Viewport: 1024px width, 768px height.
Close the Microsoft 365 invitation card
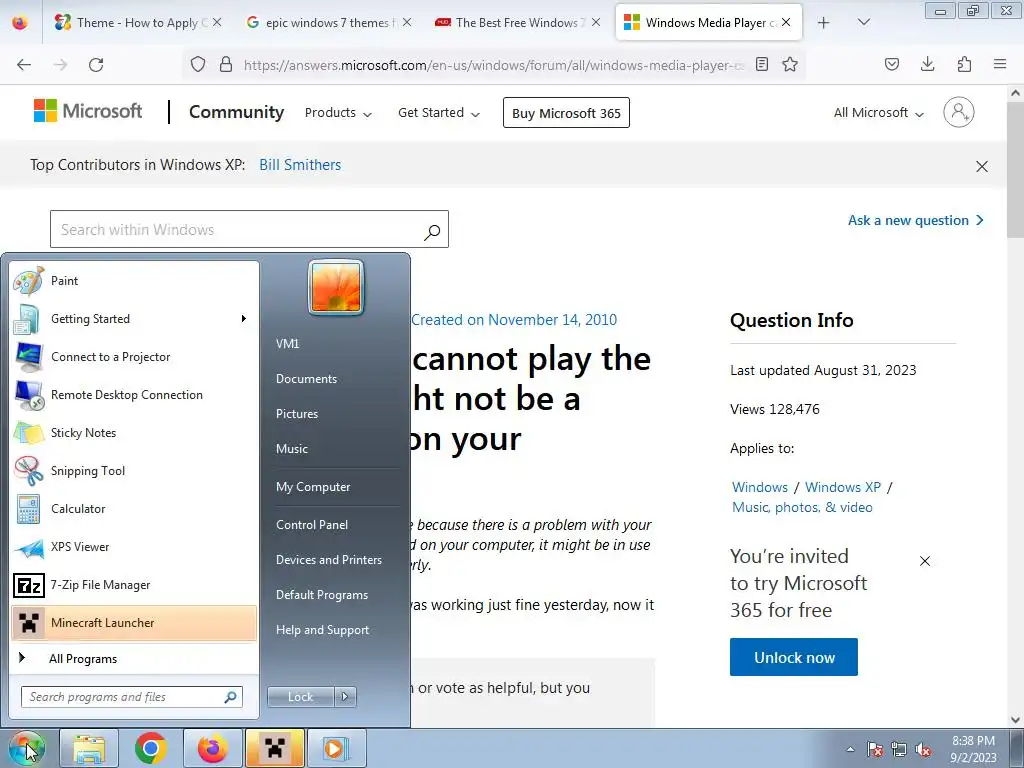coord(925,561)
